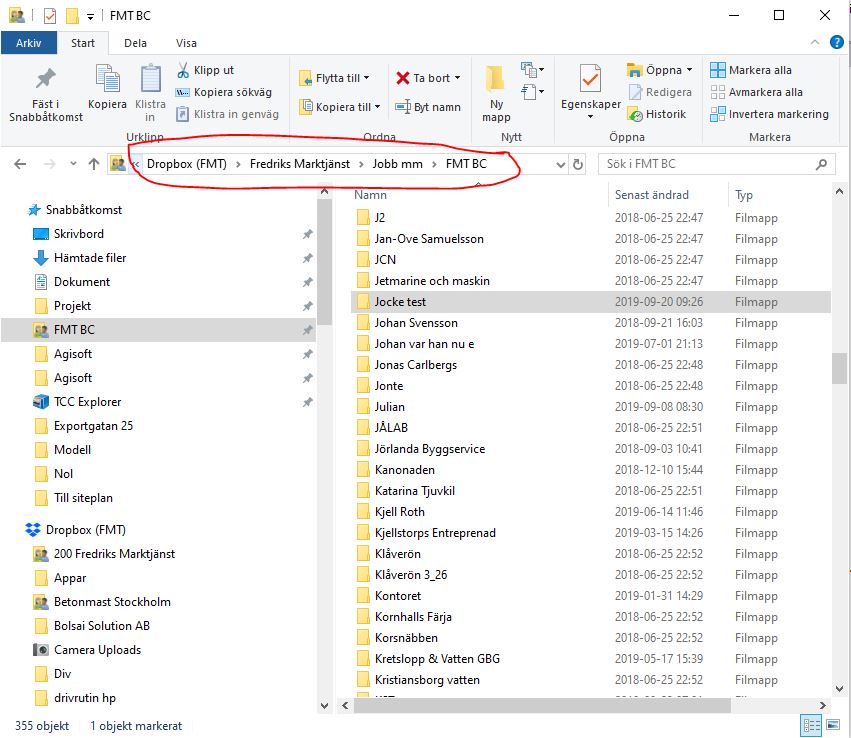Click Fredriks Marktjänst in address path
The image size is (851, 738).
click(300, 164)
